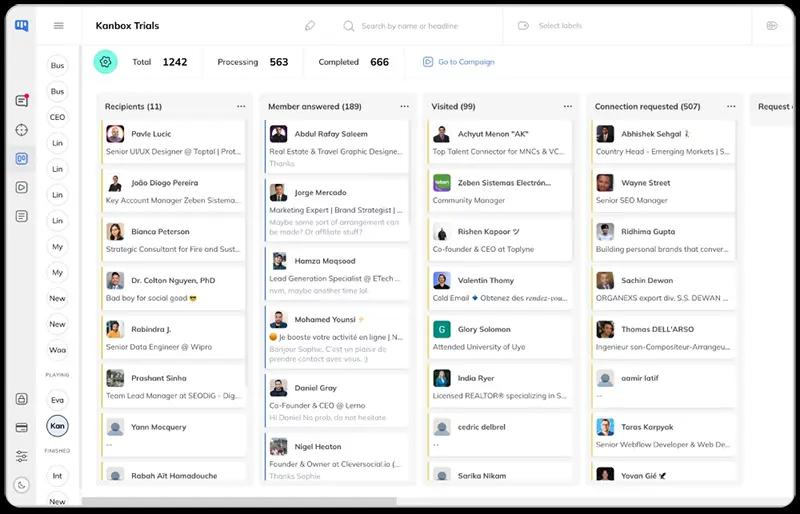Open Bianca Peterson's card
Screen dimensions: 800x514
(173, 240)
